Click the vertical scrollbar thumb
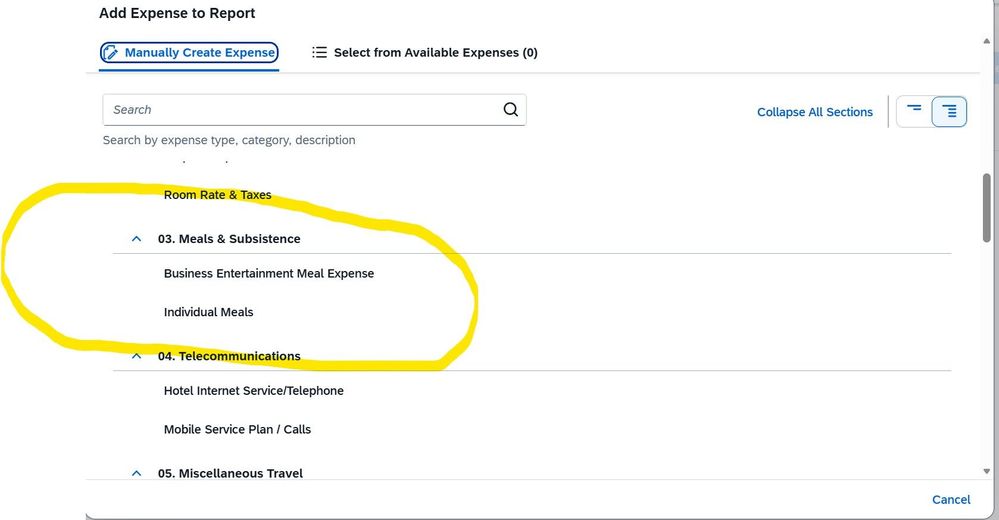Viewport: 999px width, 520px height. (x=987, y=208)
